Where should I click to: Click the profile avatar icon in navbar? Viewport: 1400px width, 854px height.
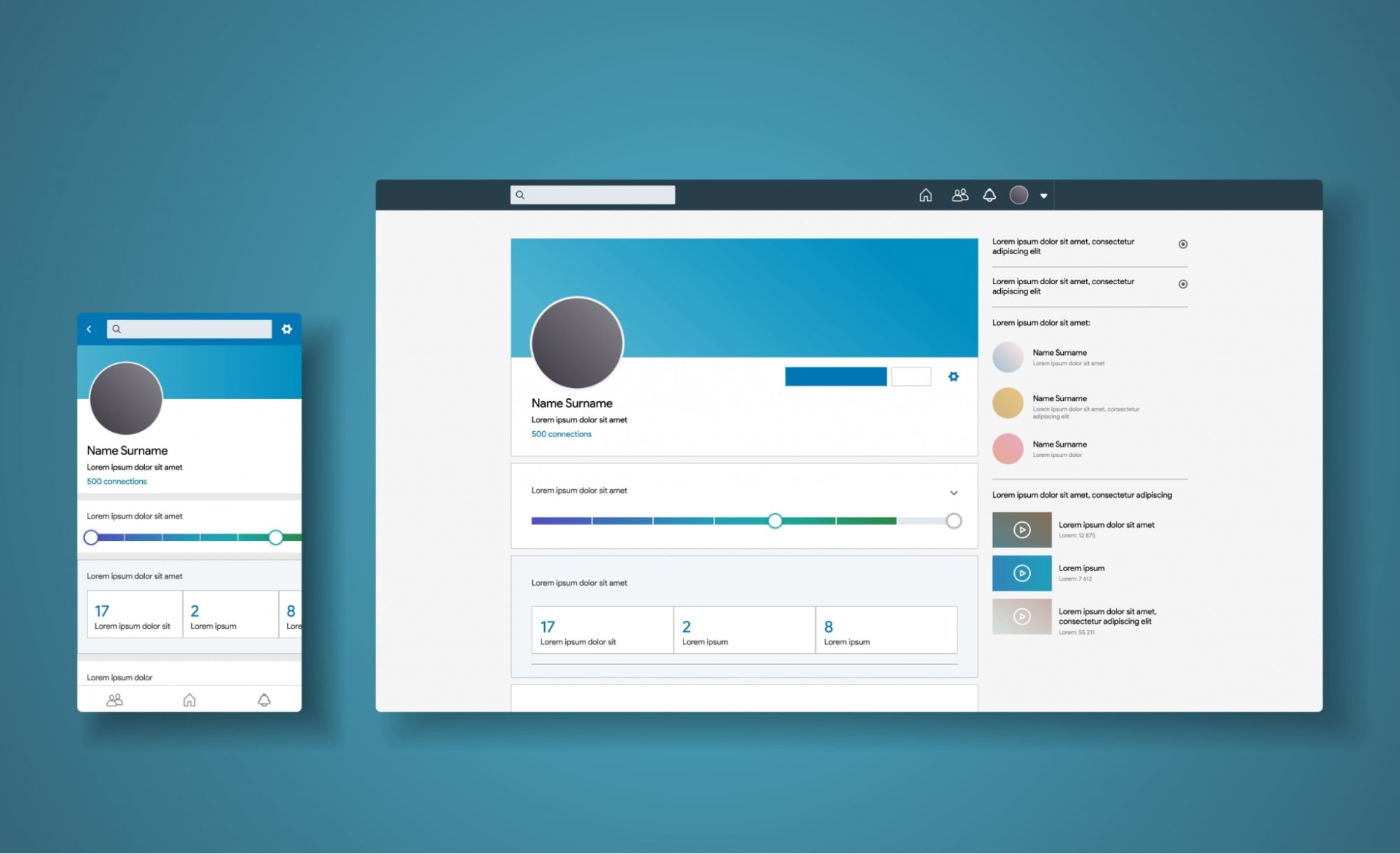coord(1019,195)
